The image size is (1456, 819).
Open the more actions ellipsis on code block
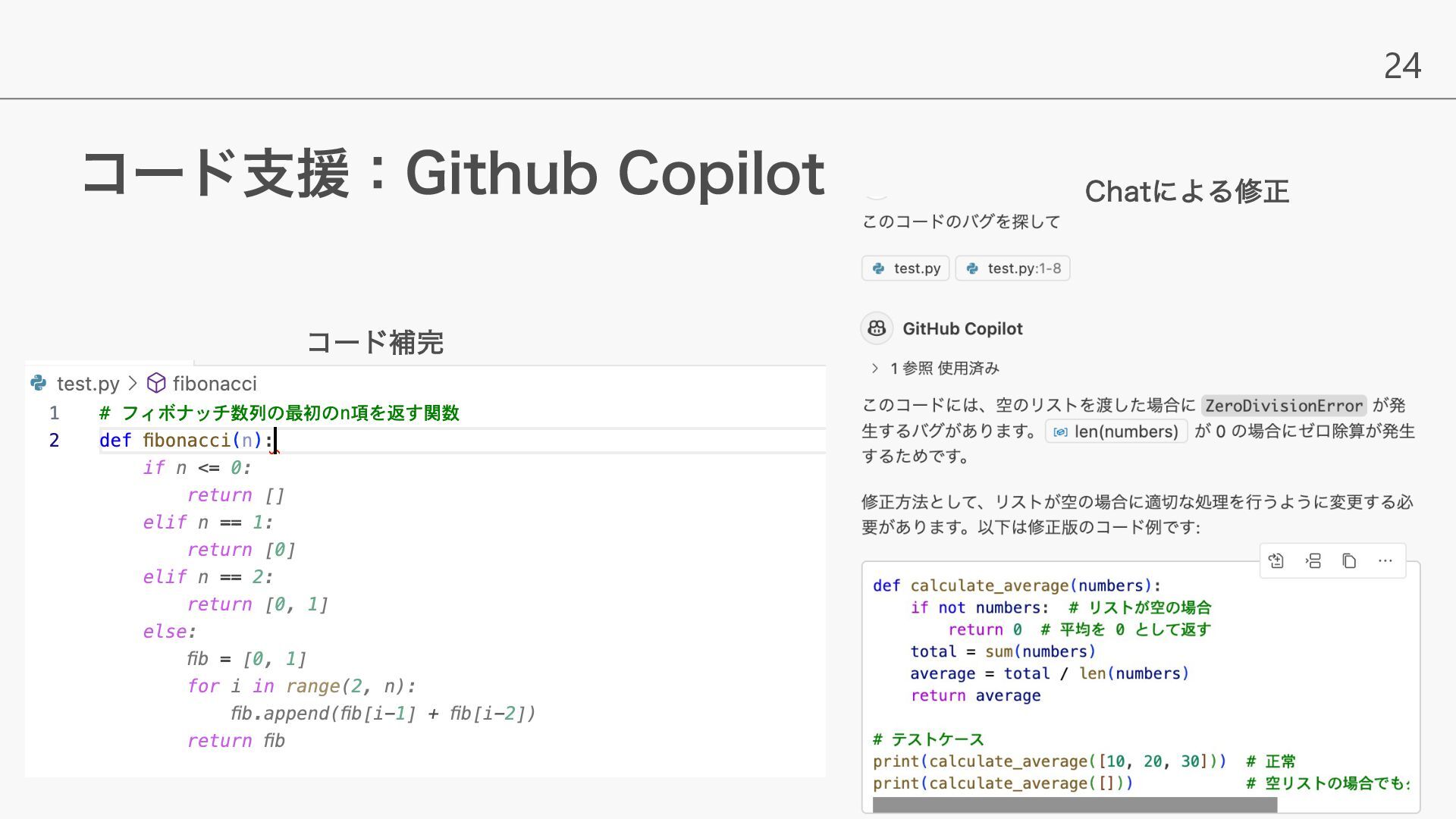[1385, 561]
